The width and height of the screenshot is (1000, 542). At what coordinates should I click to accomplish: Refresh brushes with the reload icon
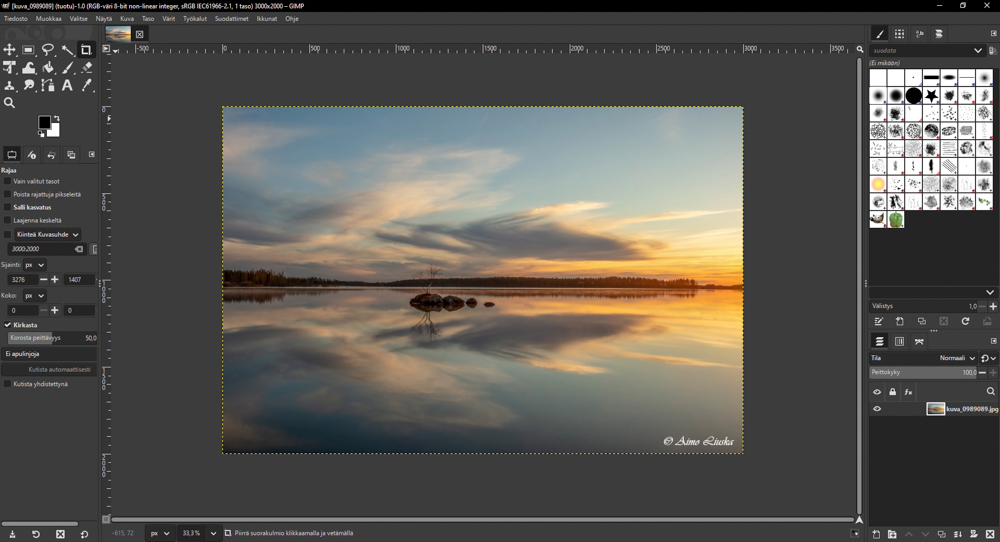pyautogui.click(x=965, y=321)
